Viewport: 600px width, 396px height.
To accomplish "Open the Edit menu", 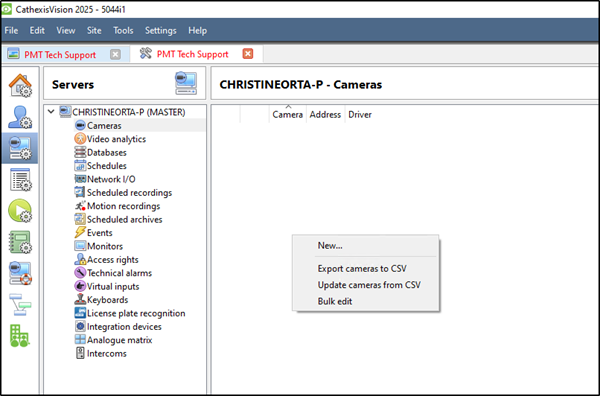I will [37, 30].
